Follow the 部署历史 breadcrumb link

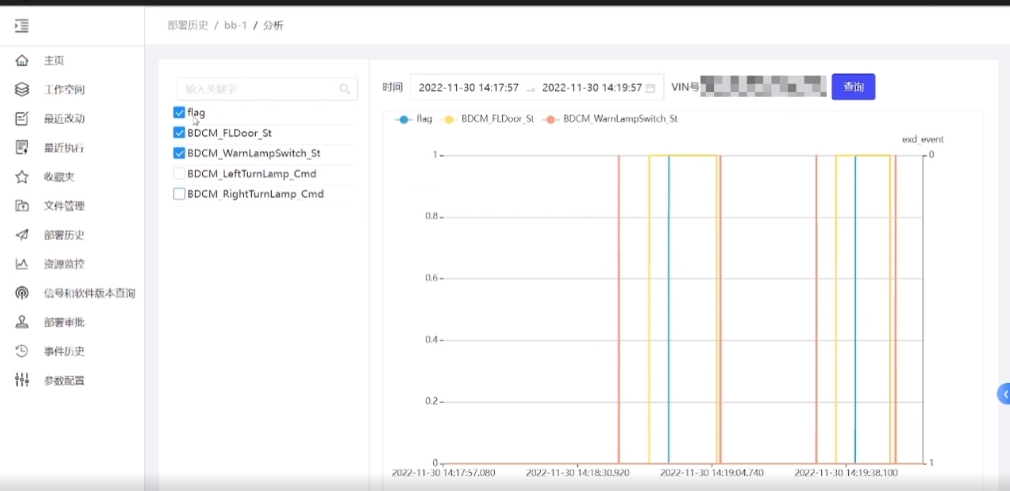(x=187, y=26)
